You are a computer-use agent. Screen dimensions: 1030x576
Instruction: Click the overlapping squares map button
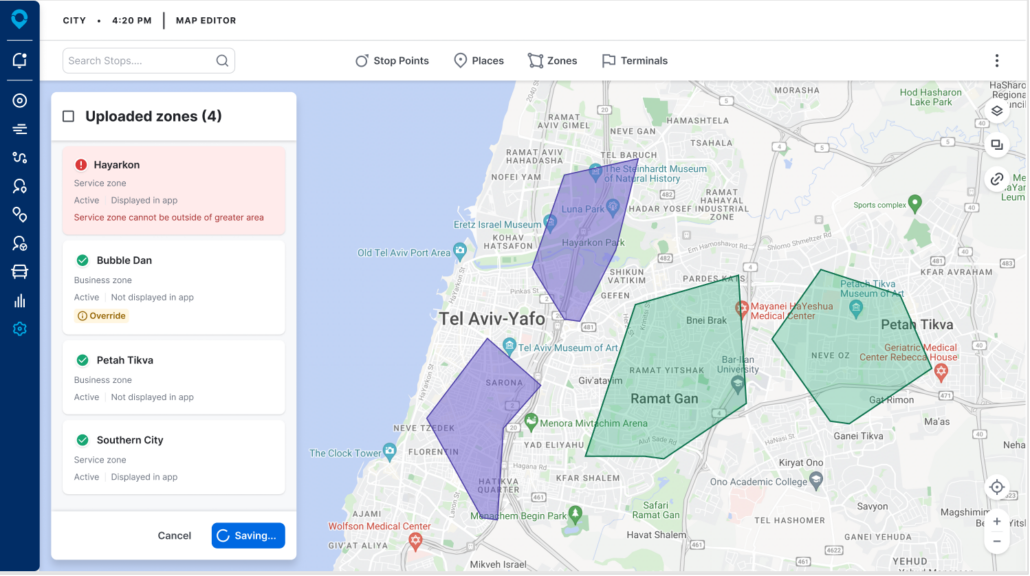pos(996,144)
